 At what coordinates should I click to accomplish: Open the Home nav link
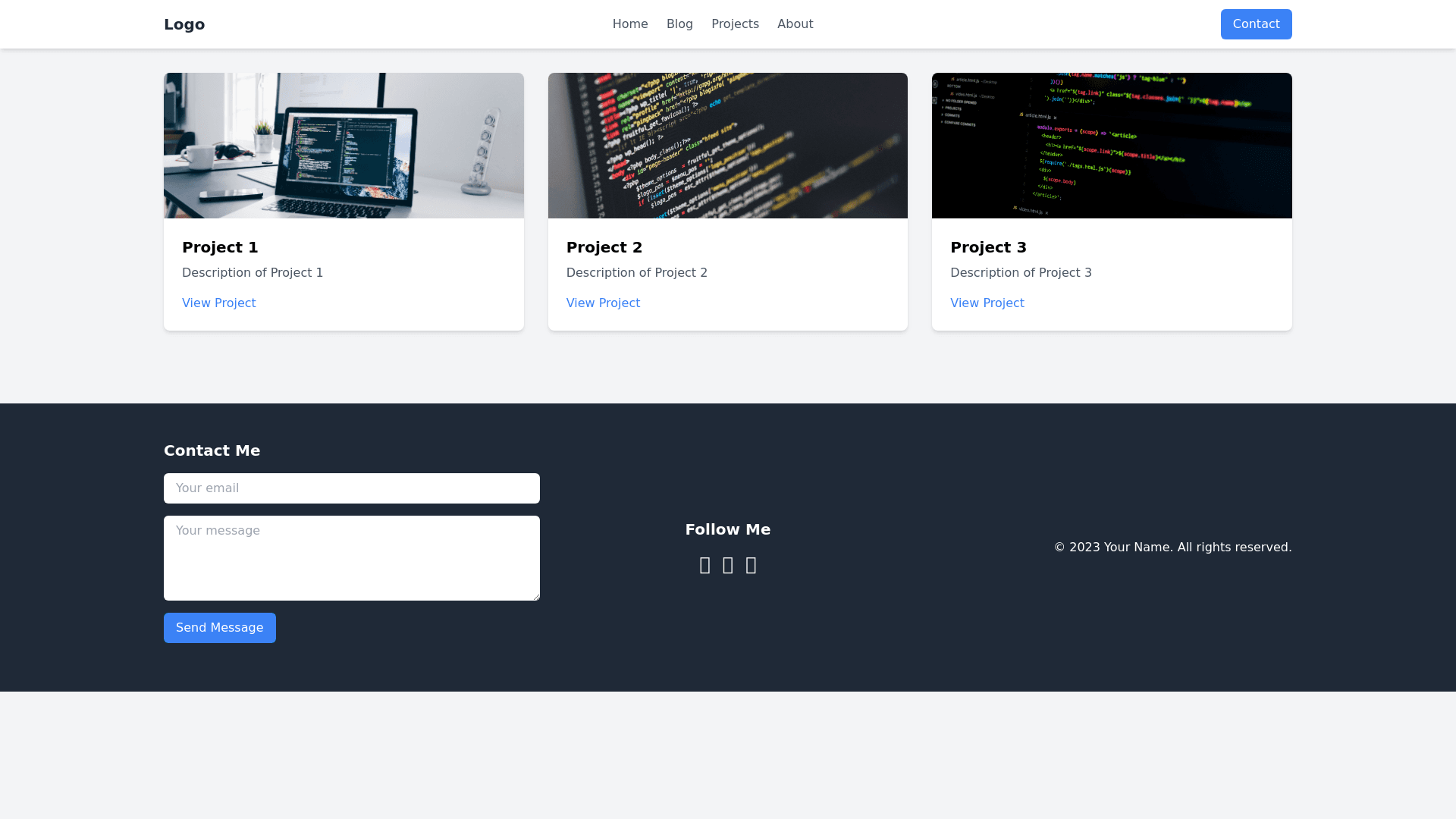630,24
